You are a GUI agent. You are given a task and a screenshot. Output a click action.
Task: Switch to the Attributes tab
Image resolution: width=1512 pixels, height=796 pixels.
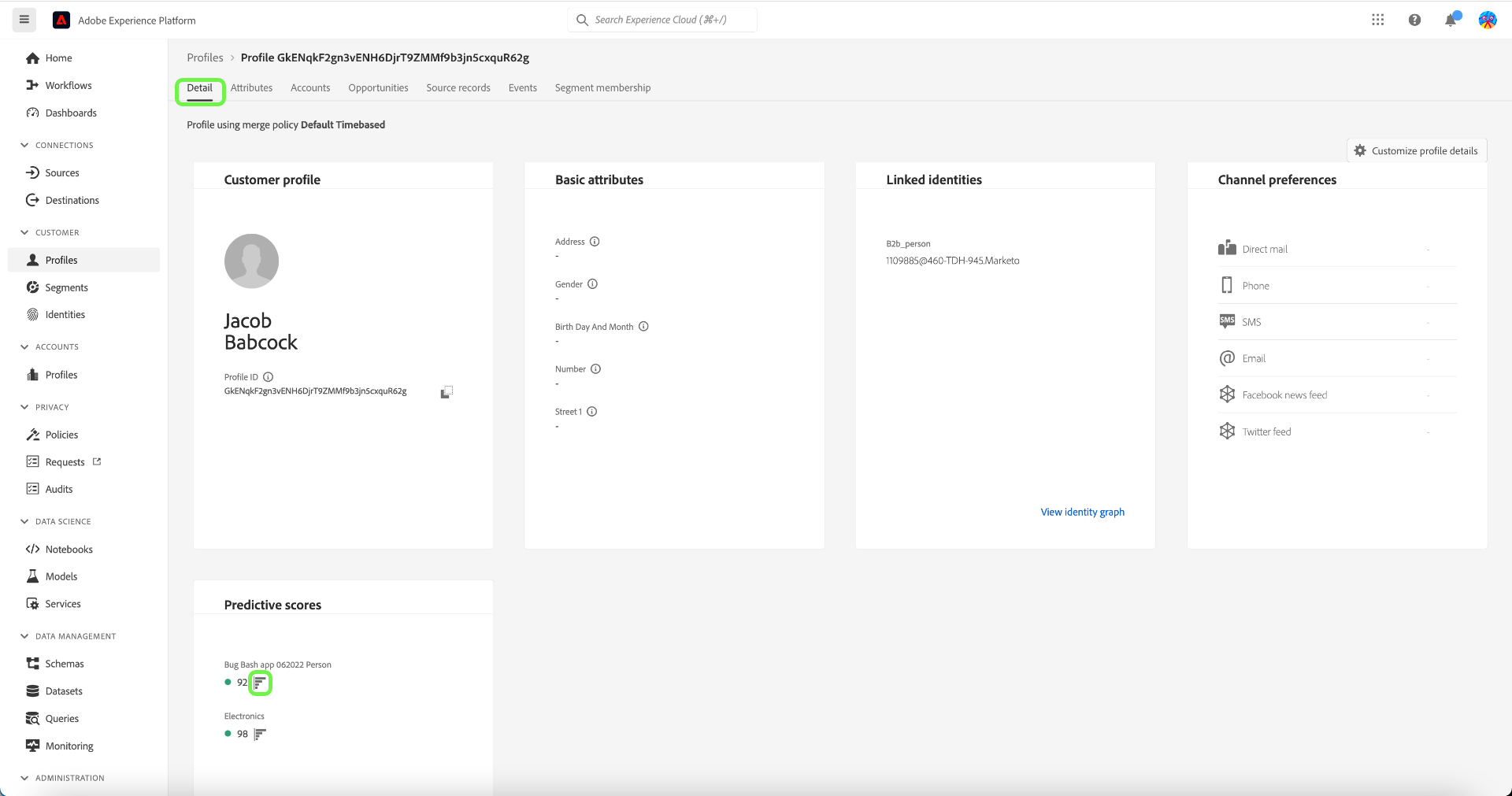(x=252, y=88)
